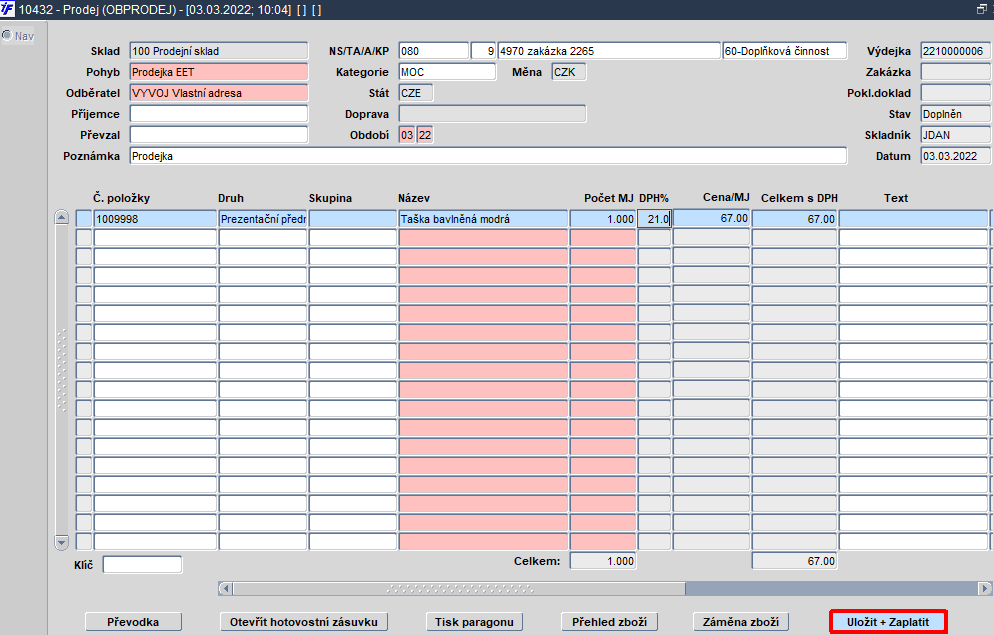Select the Nav radio button
Image resolution: width=994 pixels, height=635 pixels.
point(7,35)
